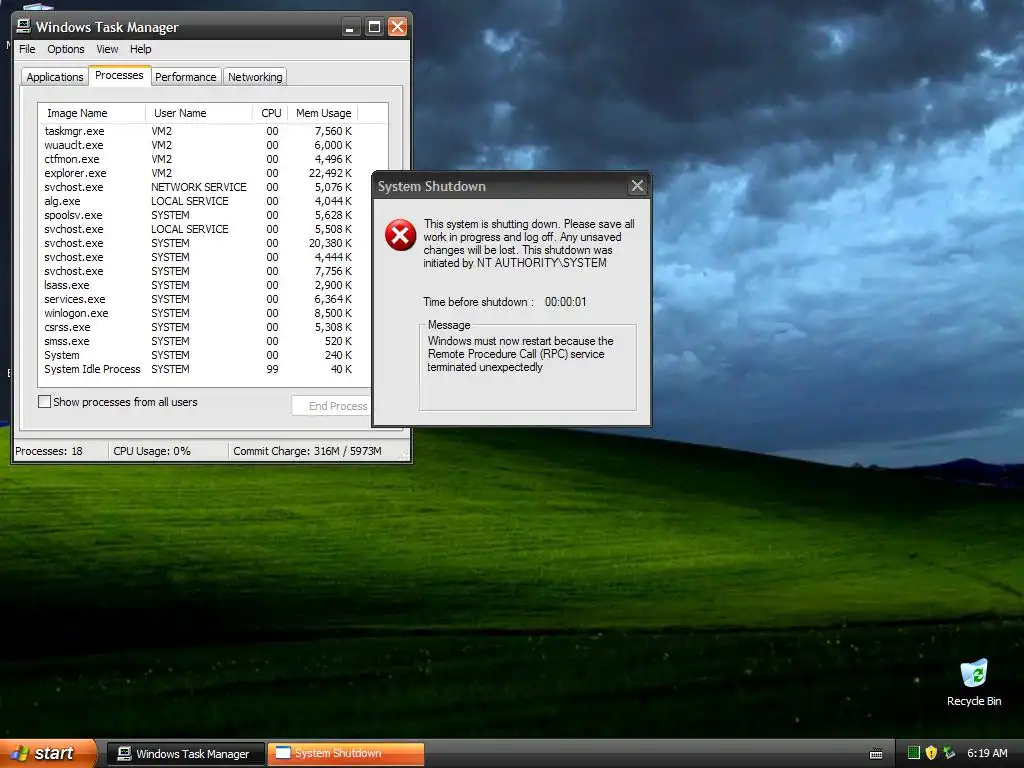The width and height of the screenshot is (1024, 768).
Task: Select the smss.exe process
Action: pyautogui.click(x=198, y=342)
